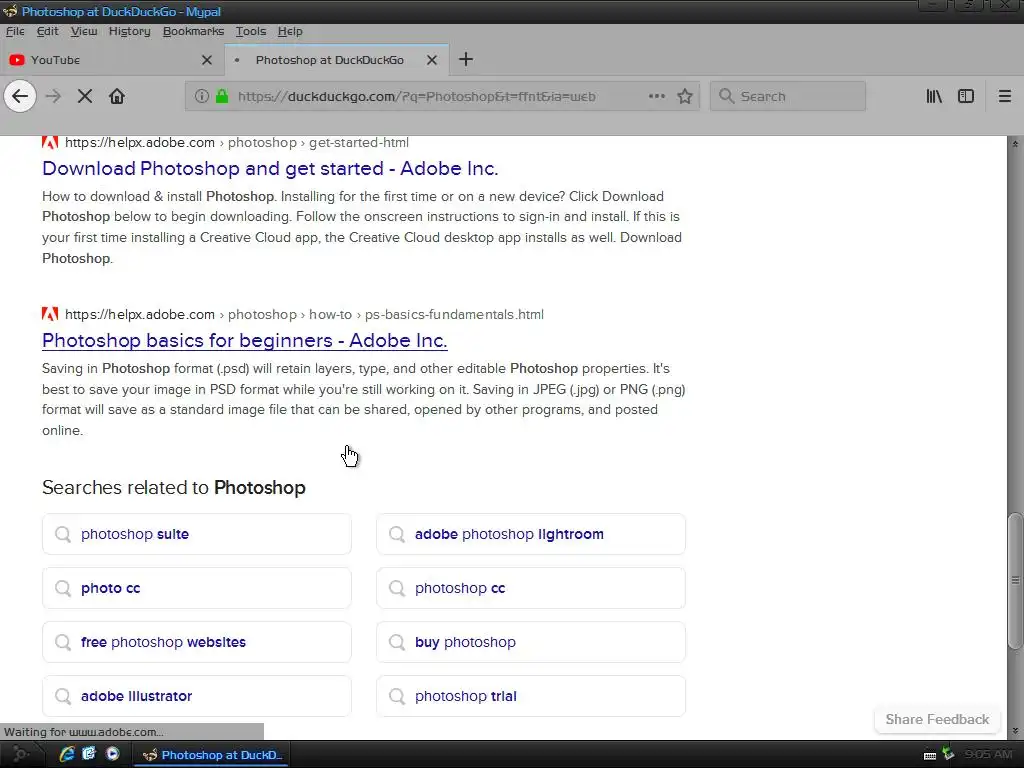Viewport: 1024px width, 768px height.
Task: Click the helpx.adobe.com get-started-html URL text
Action: 237,142
